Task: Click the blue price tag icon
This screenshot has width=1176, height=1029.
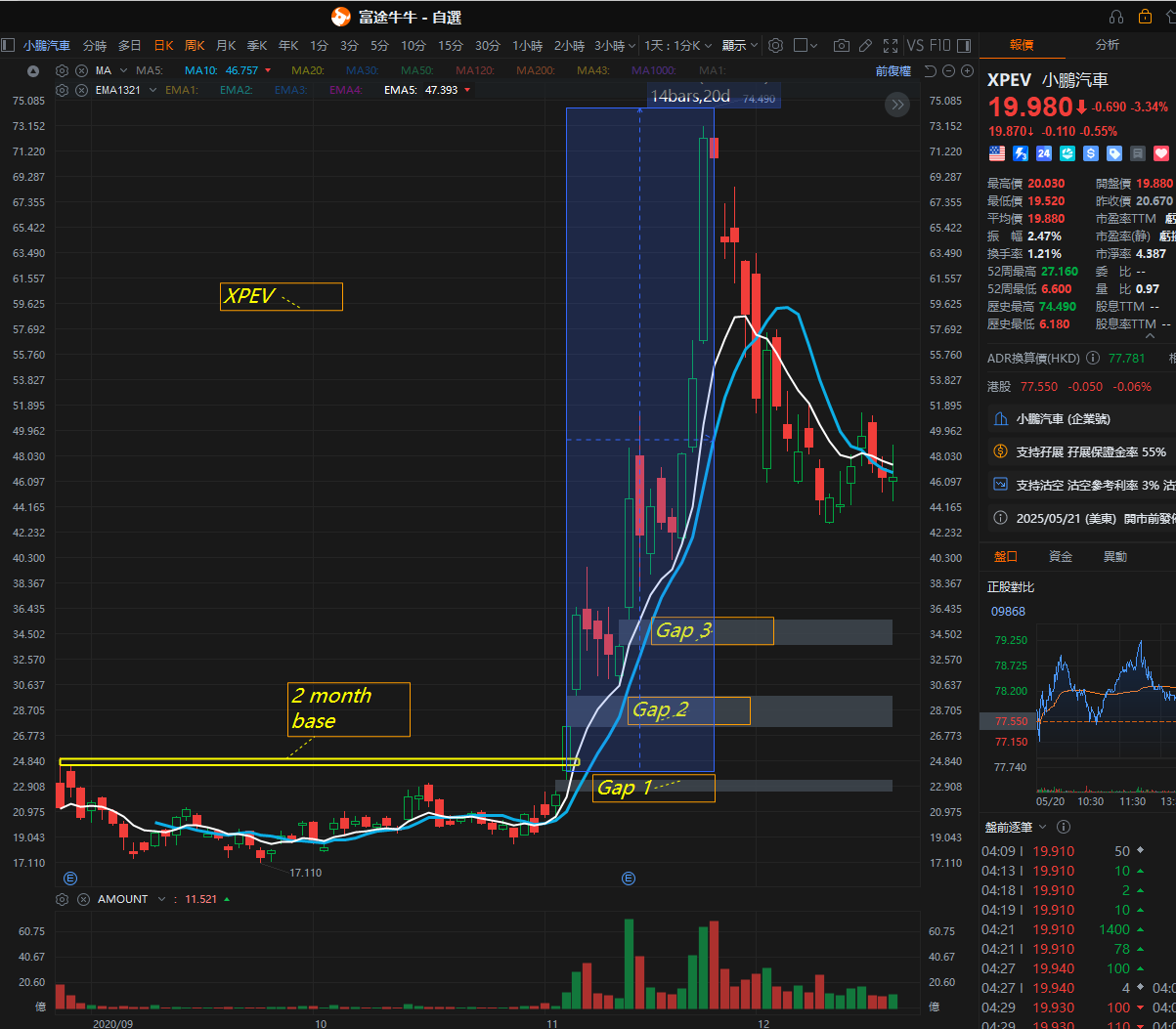Action: point(1113,153)
